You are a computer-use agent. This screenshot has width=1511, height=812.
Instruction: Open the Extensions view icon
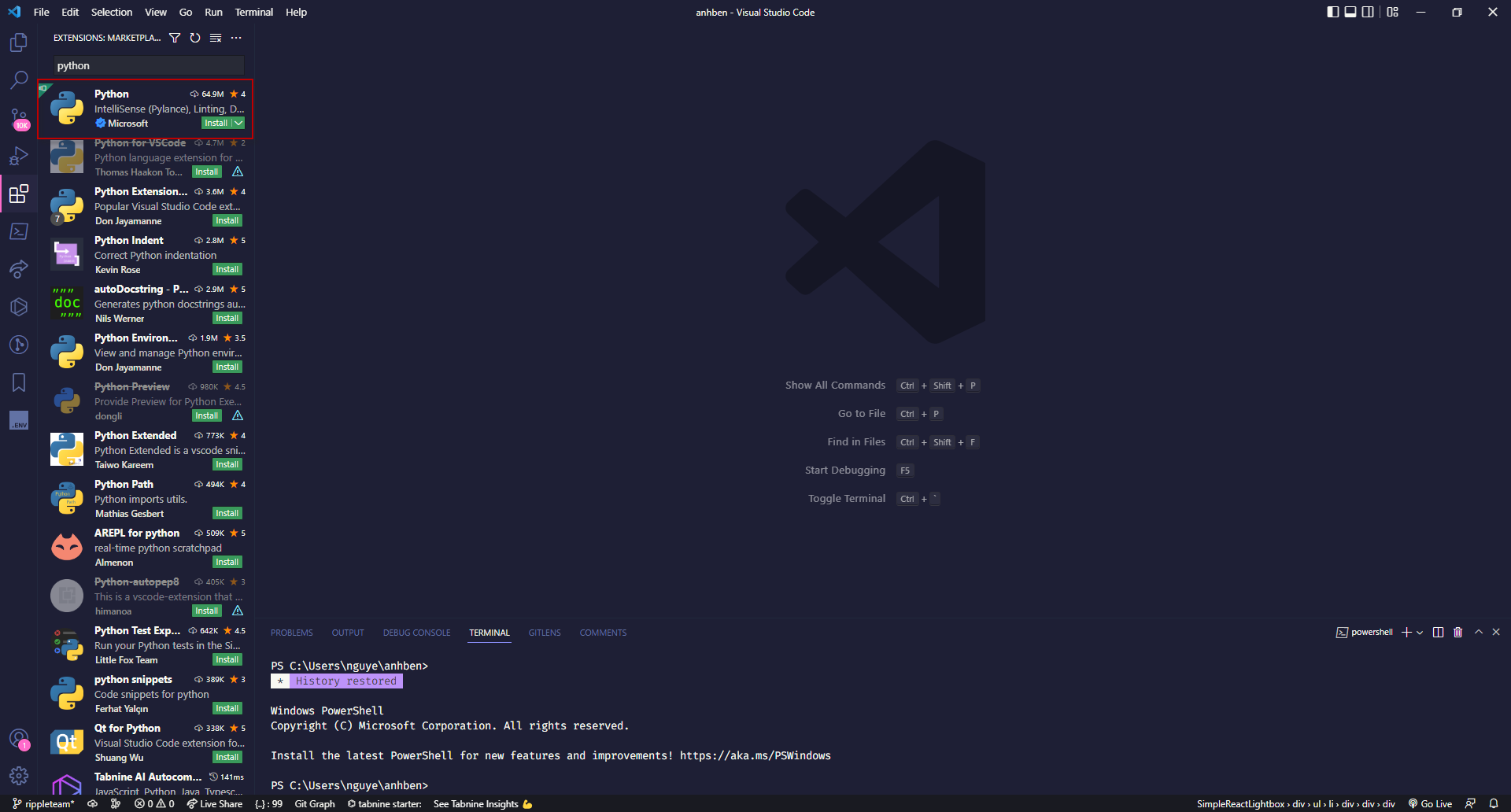point(19,194)
